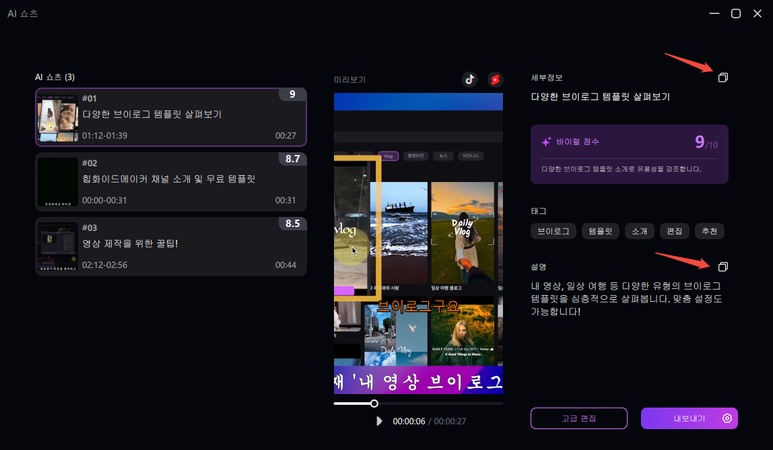This screenshot has width=773, height=450.
Task: Play the preview video
Action: coord(379,421)
